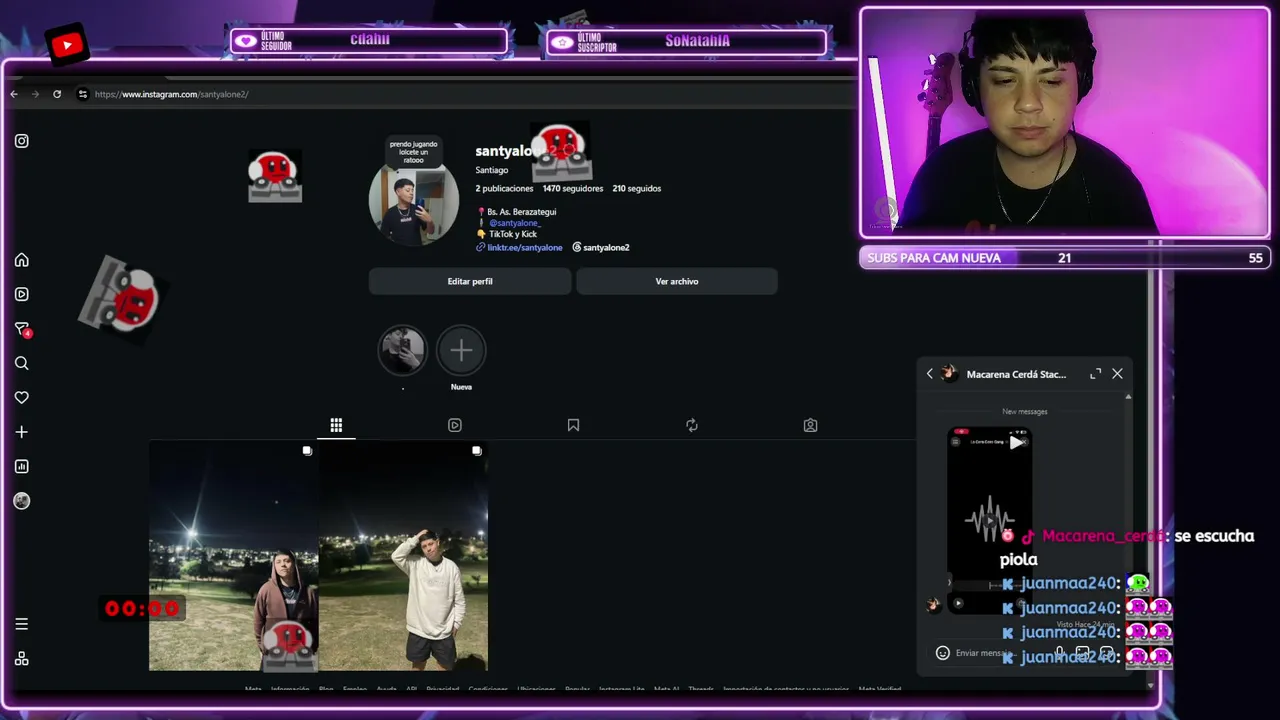The image size is (1280, 720).
Task: Open the Reels icon in the left sidebar
Action: tap(22, 294)
